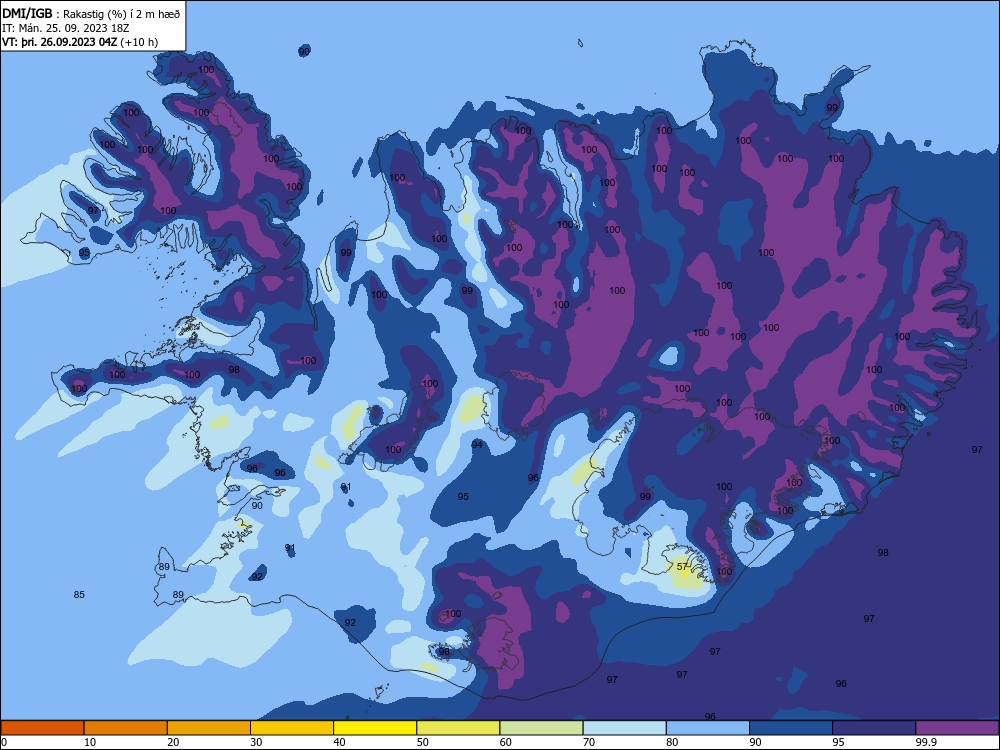Click the legend scale label 50
The width and height of the screenshot is (1000, 750).
coord(423,742)
